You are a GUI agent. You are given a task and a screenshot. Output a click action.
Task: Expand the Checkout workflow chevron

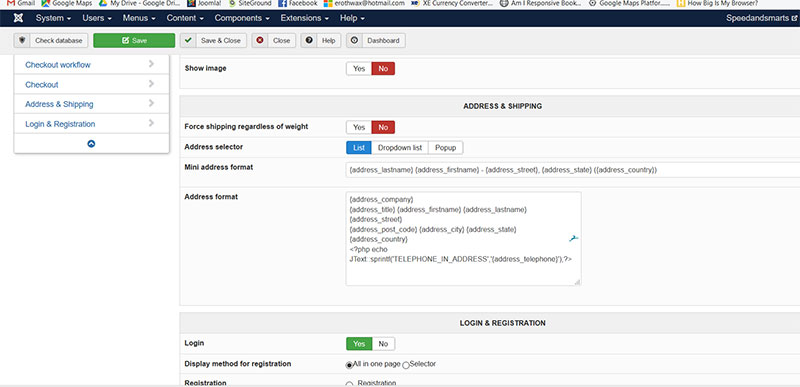[x=151, y=64]
